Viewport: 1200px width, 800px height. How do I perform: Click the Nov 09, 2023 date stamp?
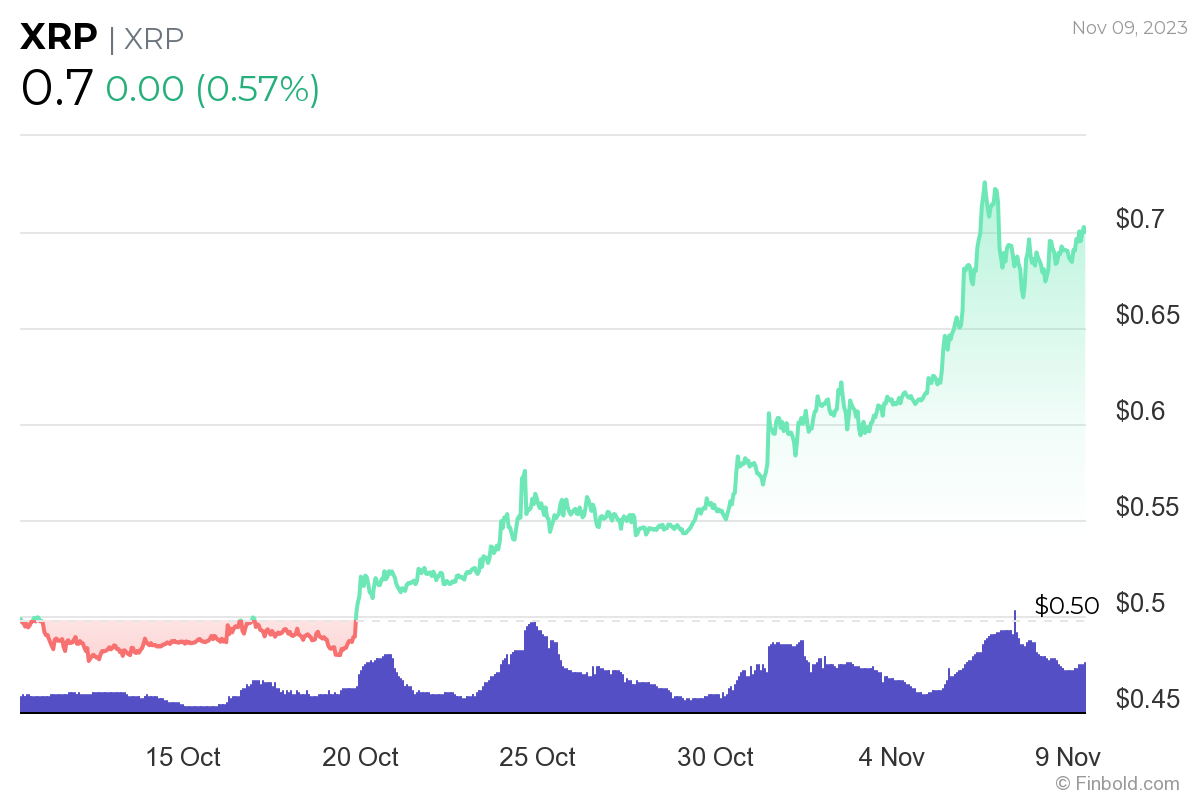pyautogui.click(x=1128, y=28)
